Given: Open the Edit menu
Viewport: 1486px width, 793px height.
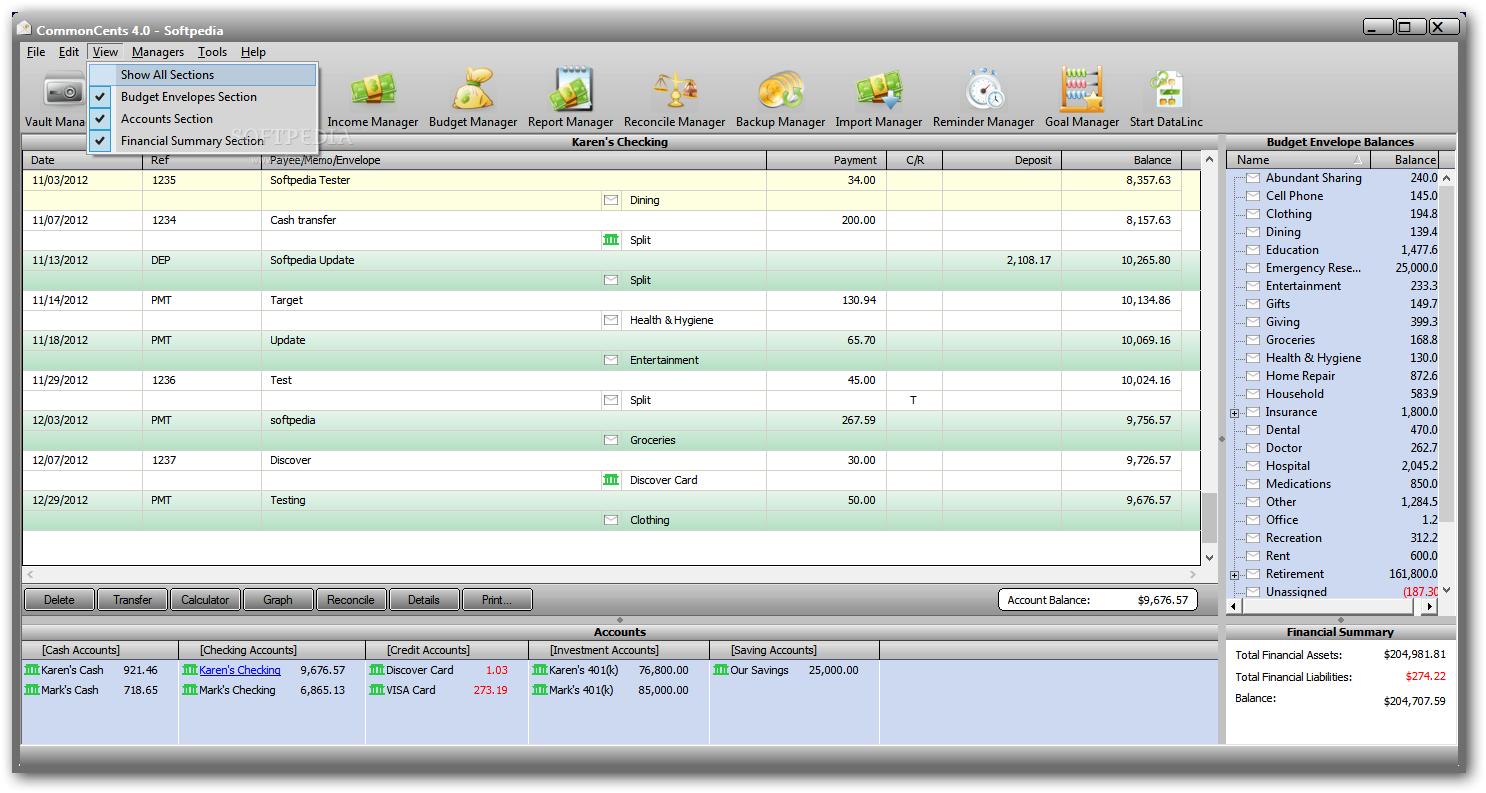Looking at the screenshot, I should 68,52.
